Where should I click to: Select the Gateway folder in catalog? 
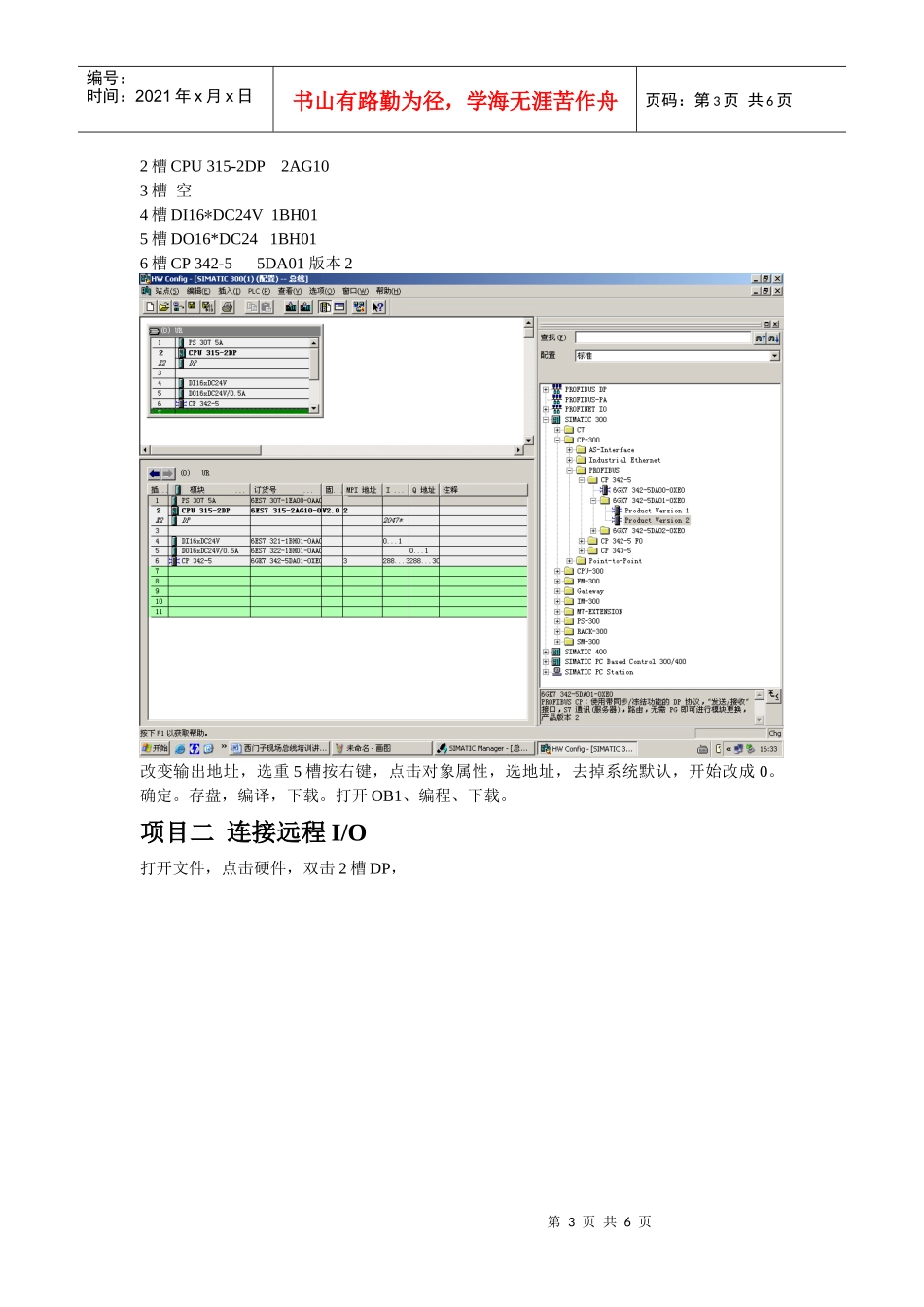click(589, 591)
